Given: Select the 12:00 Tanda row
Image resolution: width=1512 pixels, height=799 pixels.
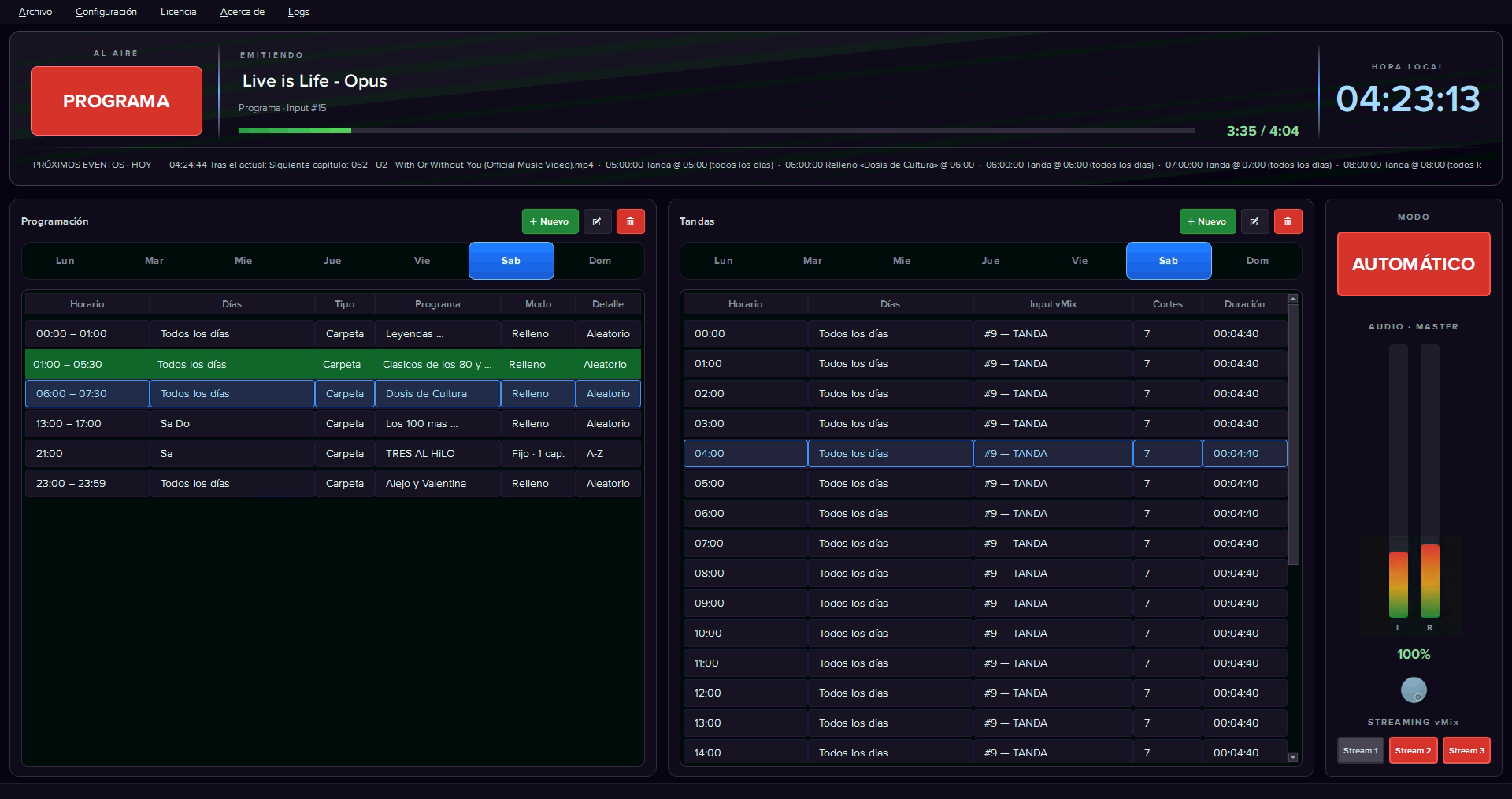Looking at the screenshot, I should (985, 693).
